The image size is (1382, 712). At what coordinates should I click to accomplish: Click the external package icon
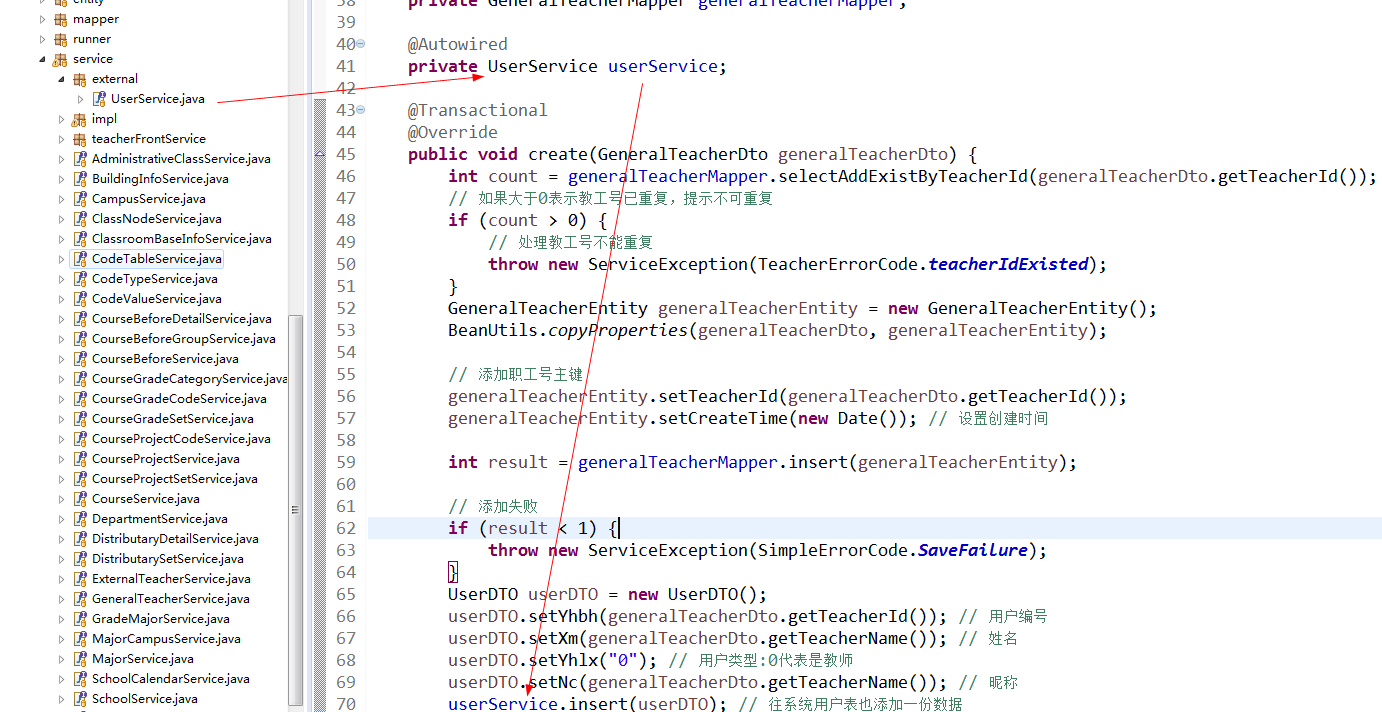point(80,79)
